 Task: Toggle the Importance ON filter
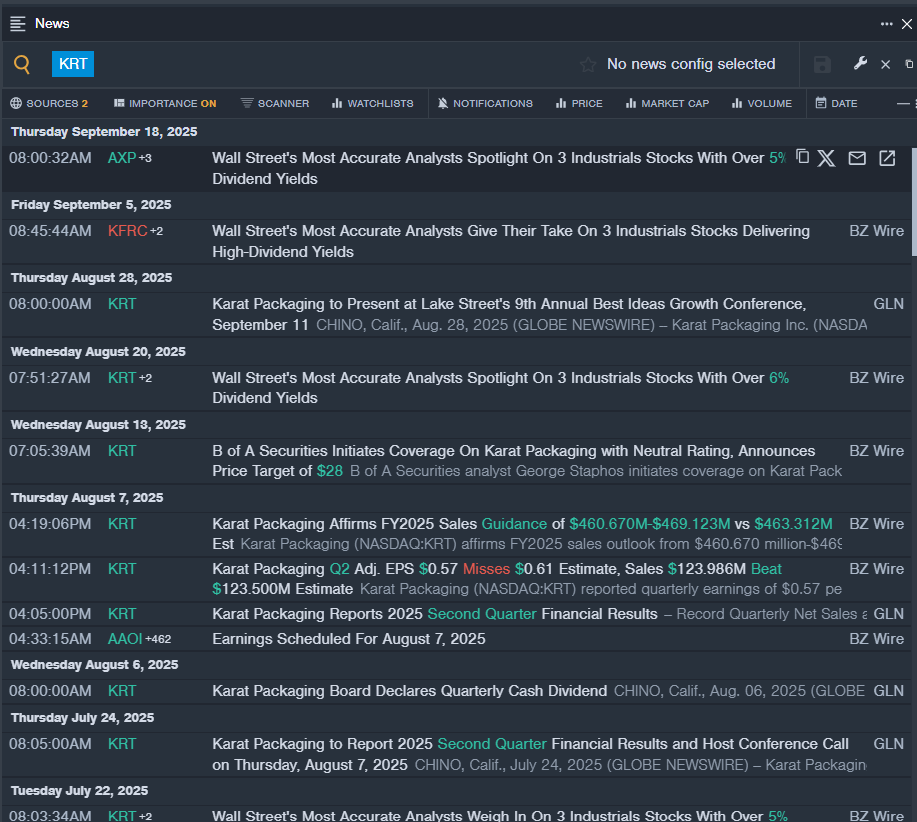pos(165,103)
